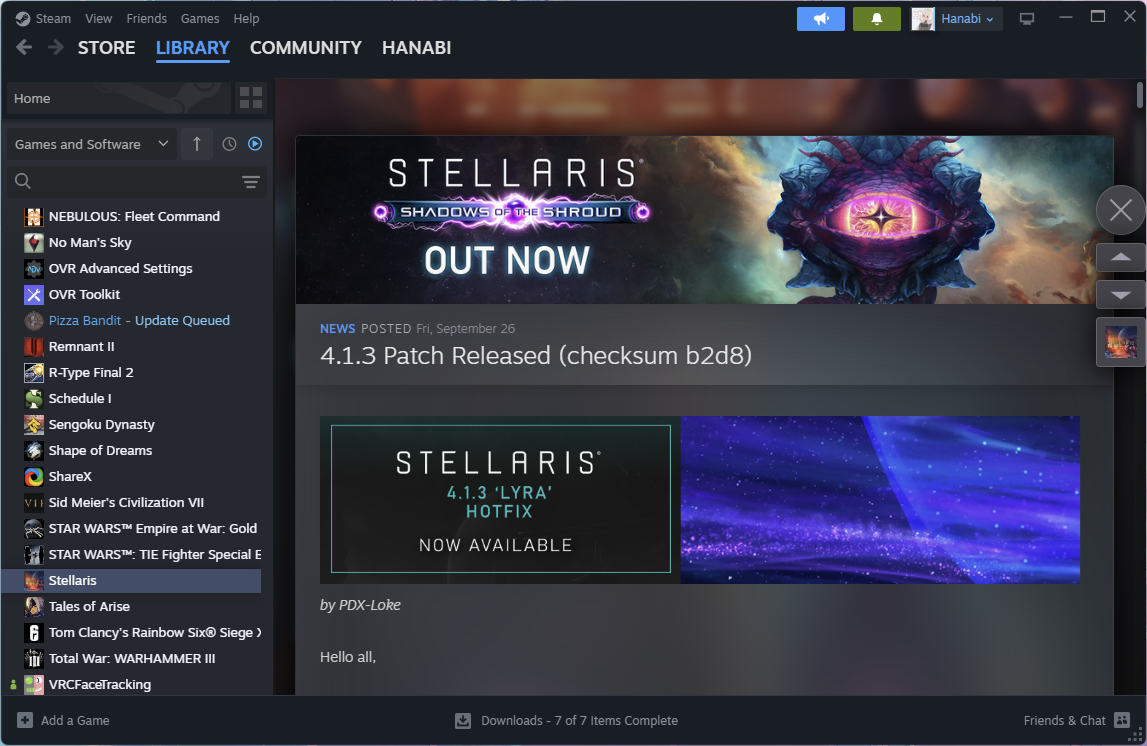
Task: Toggle the ready-to-play filter icon
Action: pos(255,144)
